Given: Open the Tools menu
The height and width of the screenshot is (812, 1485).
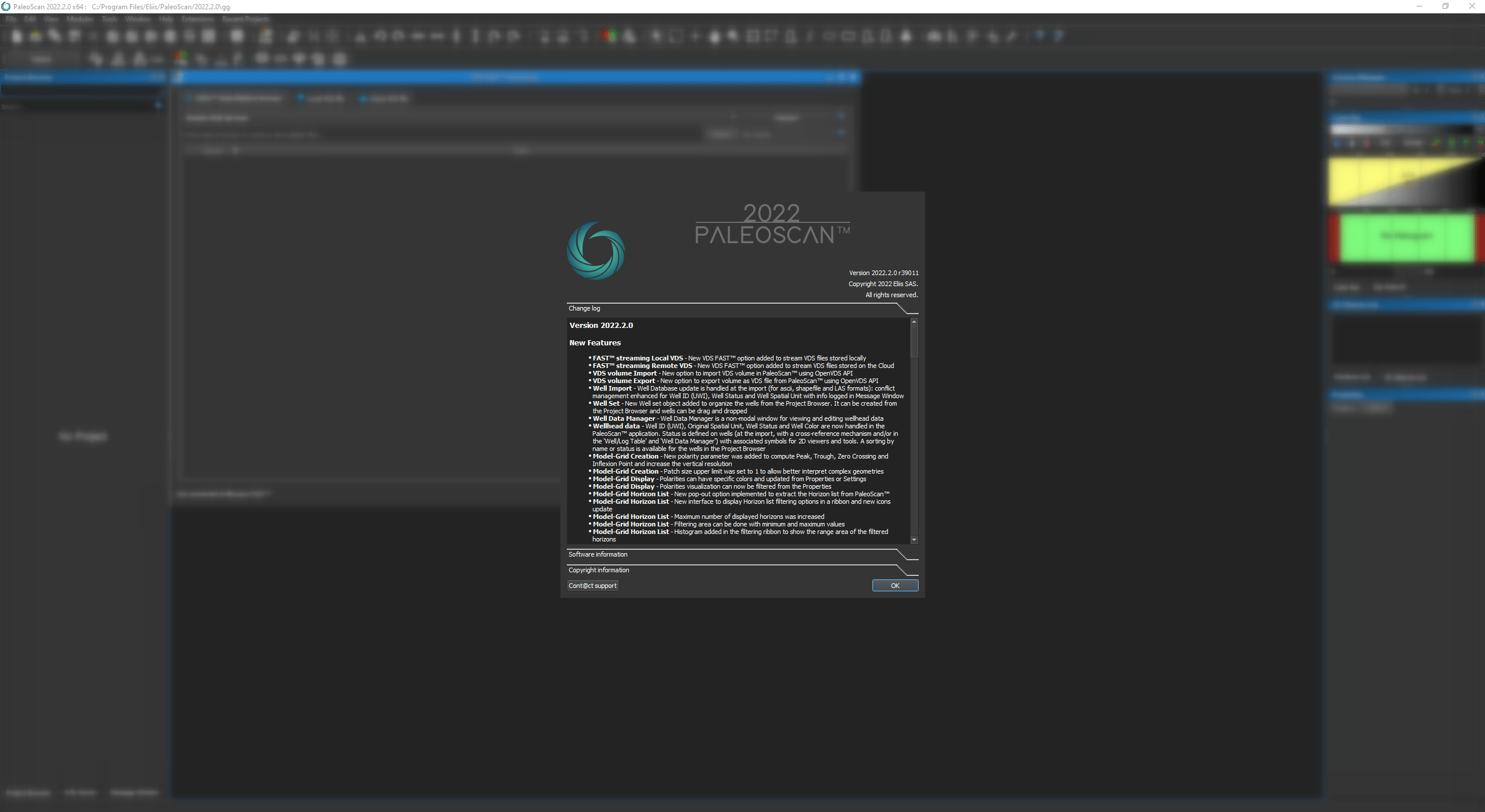Looking at the screenshot, I should pyautogui.click(x=109, y=19).
